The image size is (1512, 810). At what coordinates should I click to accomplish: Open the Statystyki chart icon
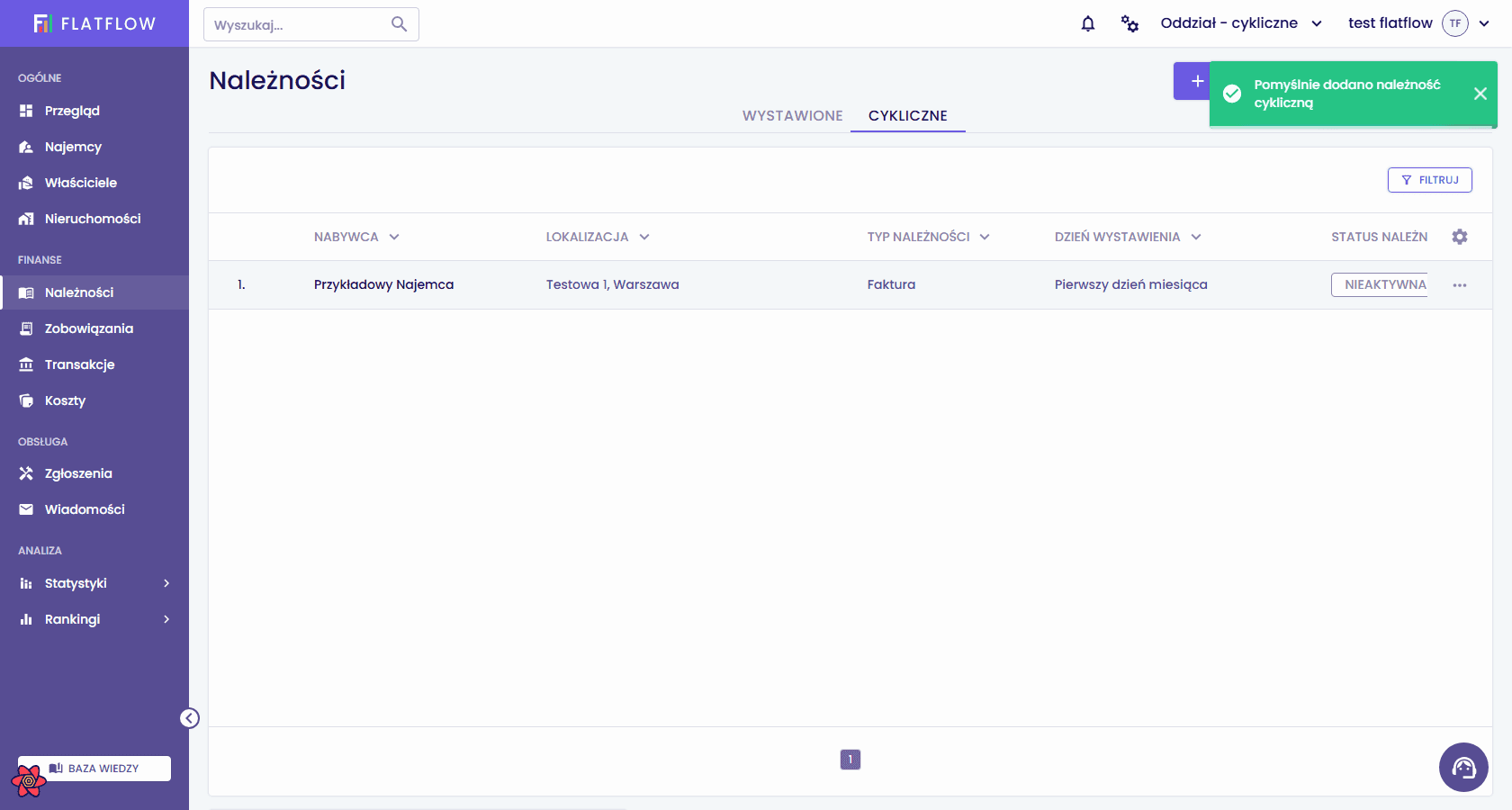tap(26, 583)
